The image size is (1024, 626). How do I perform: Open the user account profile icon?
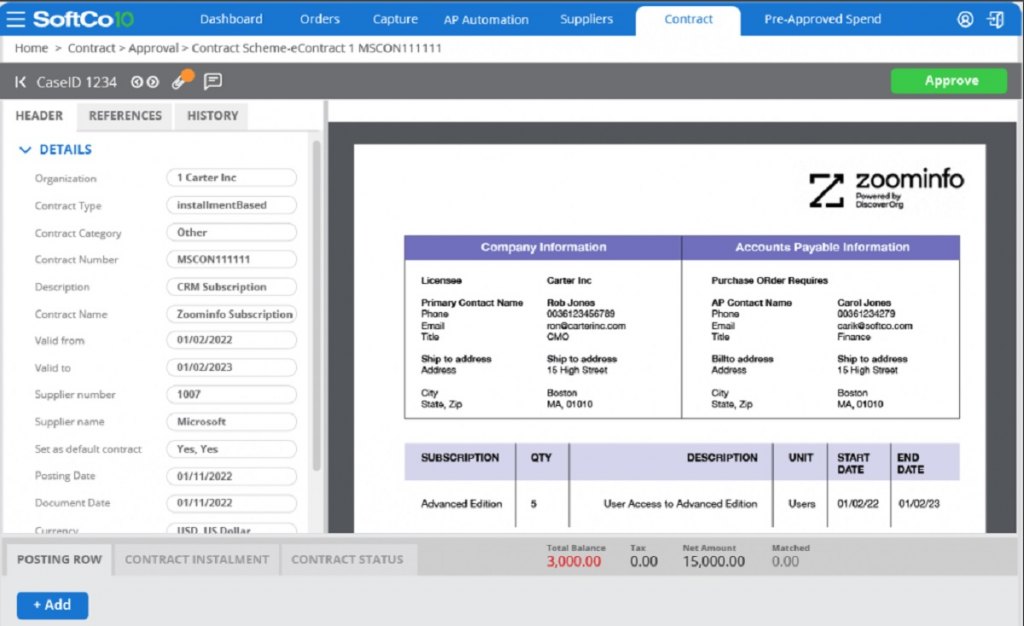click(x=965, y=19)
